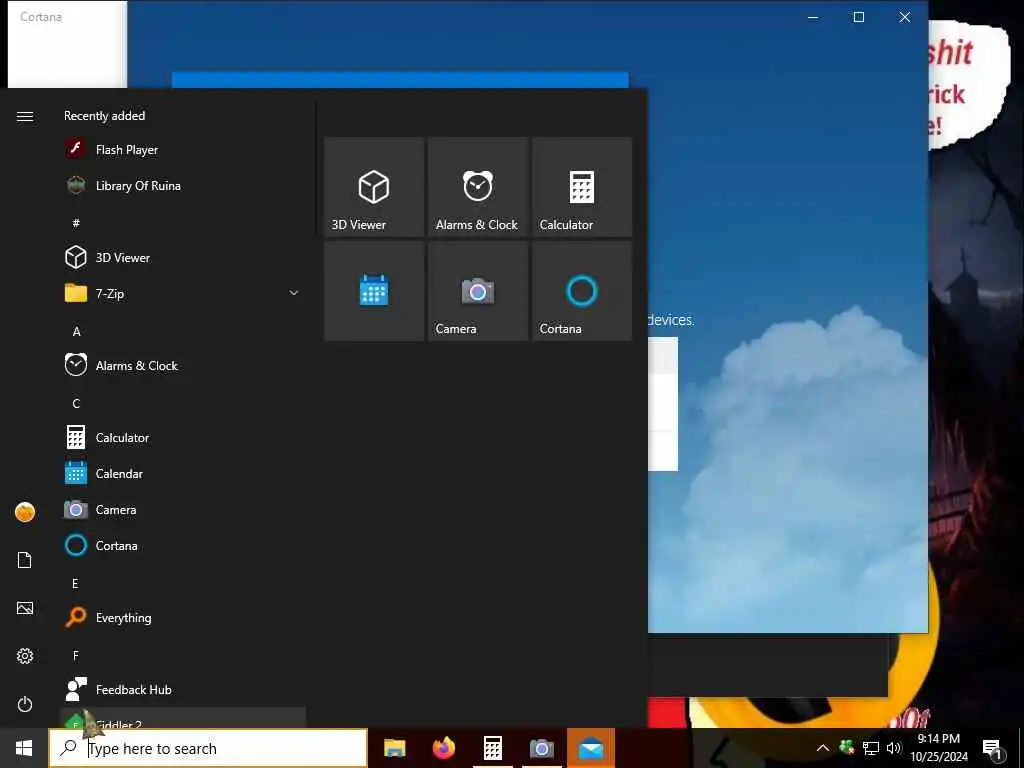
Task: Click the 3D Viewer tile
Action: point(374,187)
